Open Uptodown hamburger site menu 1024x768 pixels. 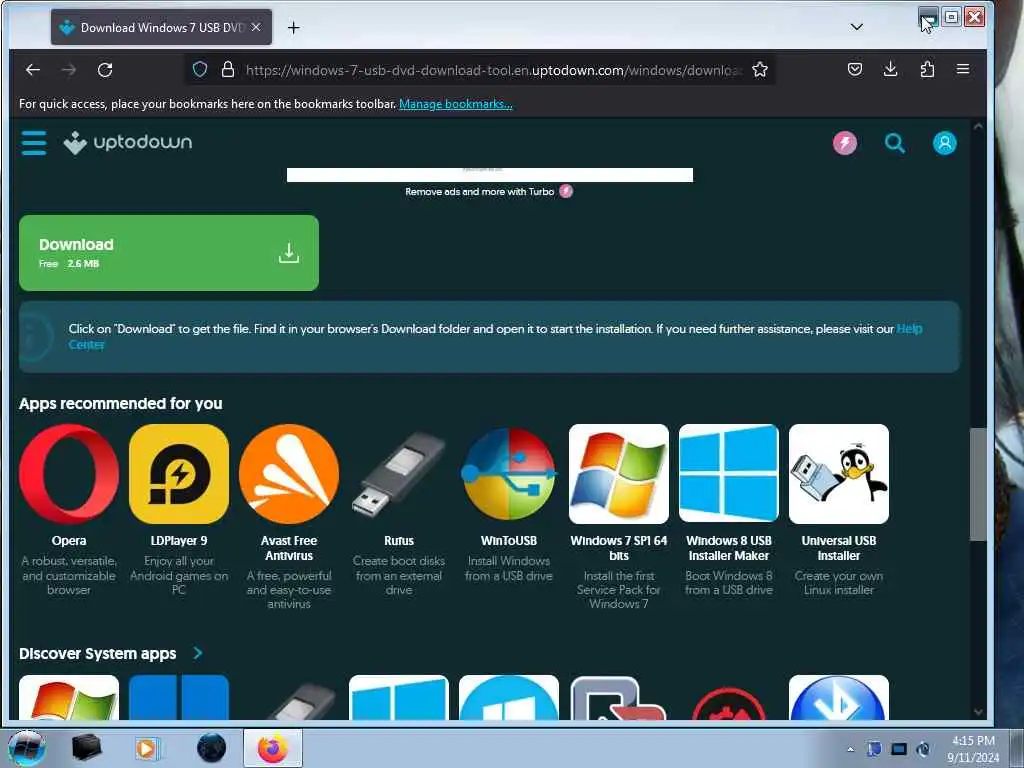pos(34,142)
